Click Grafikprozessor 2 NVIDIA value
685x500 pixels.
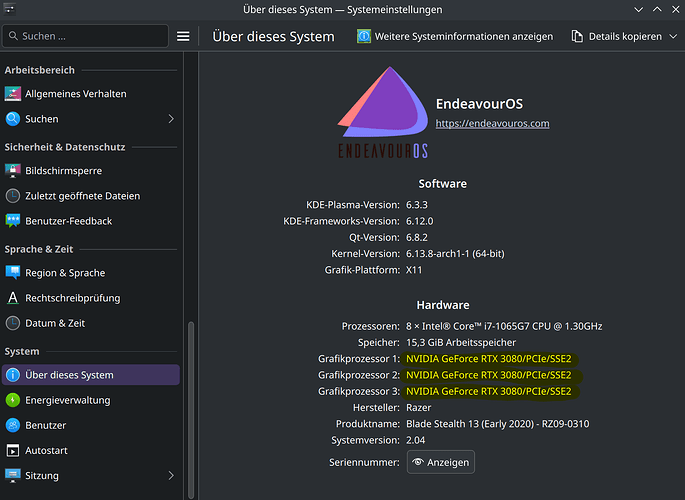coord(489,375)
